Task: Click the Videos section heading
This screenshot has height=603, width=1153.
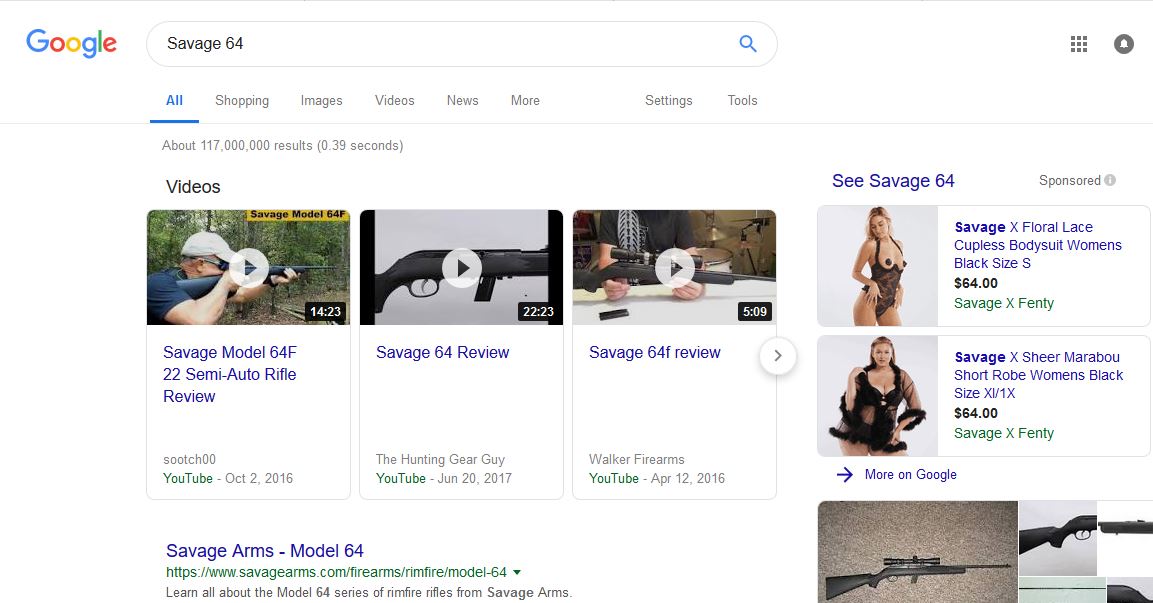Action: point(193,187)
